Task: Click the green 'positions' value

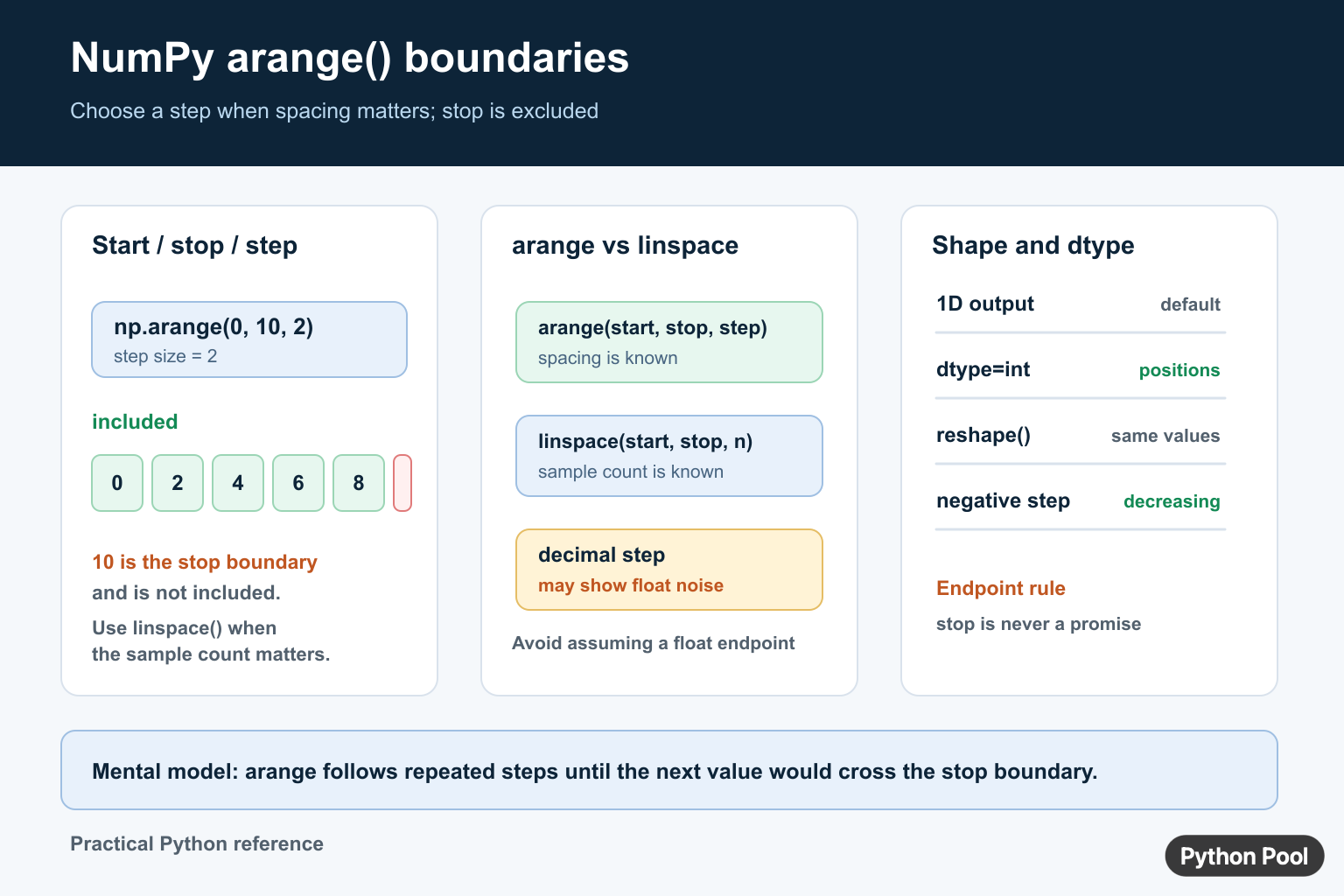Action: (1179, 370)
